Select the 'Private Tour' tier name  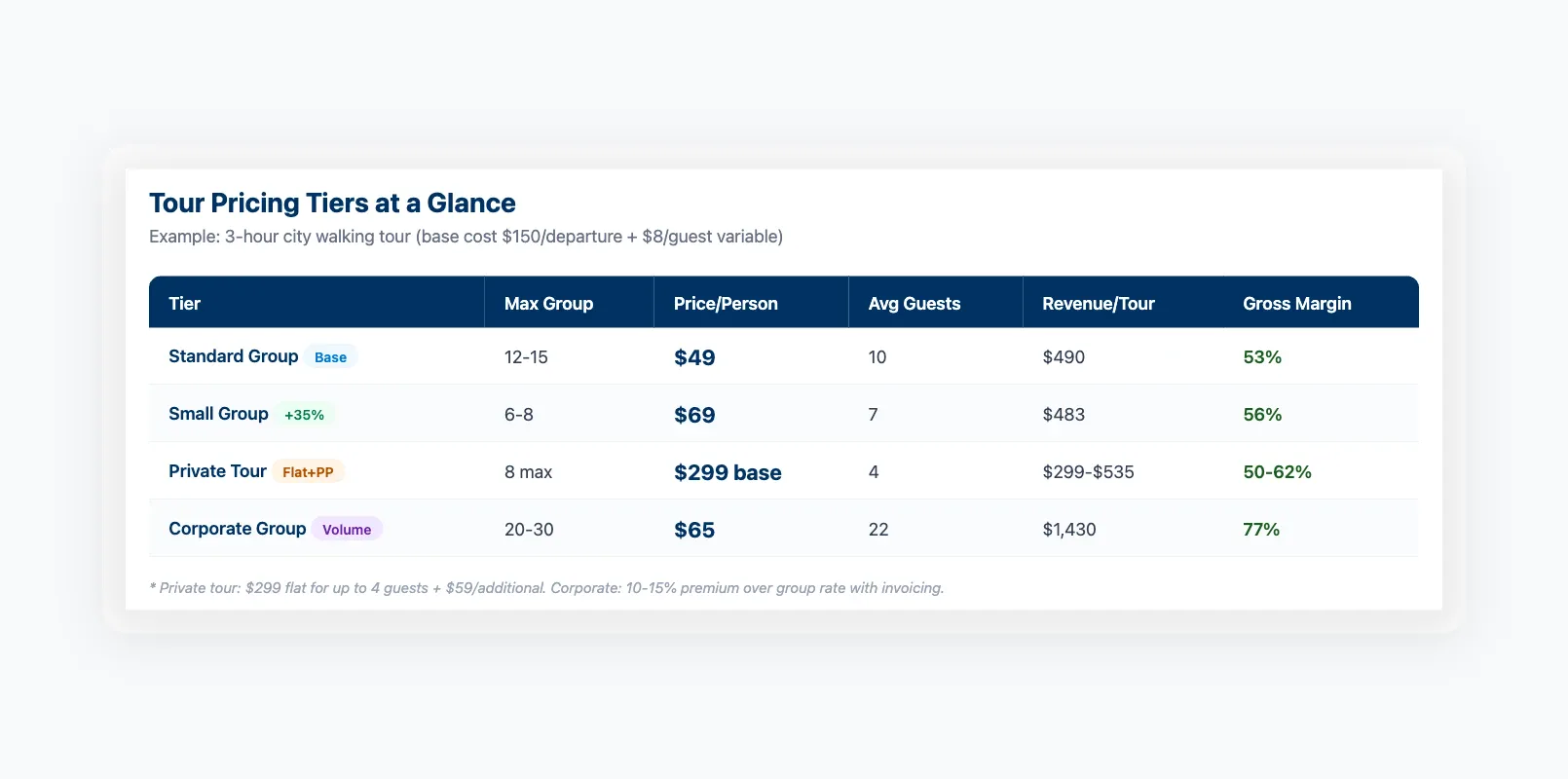click(x=217, y=471)
